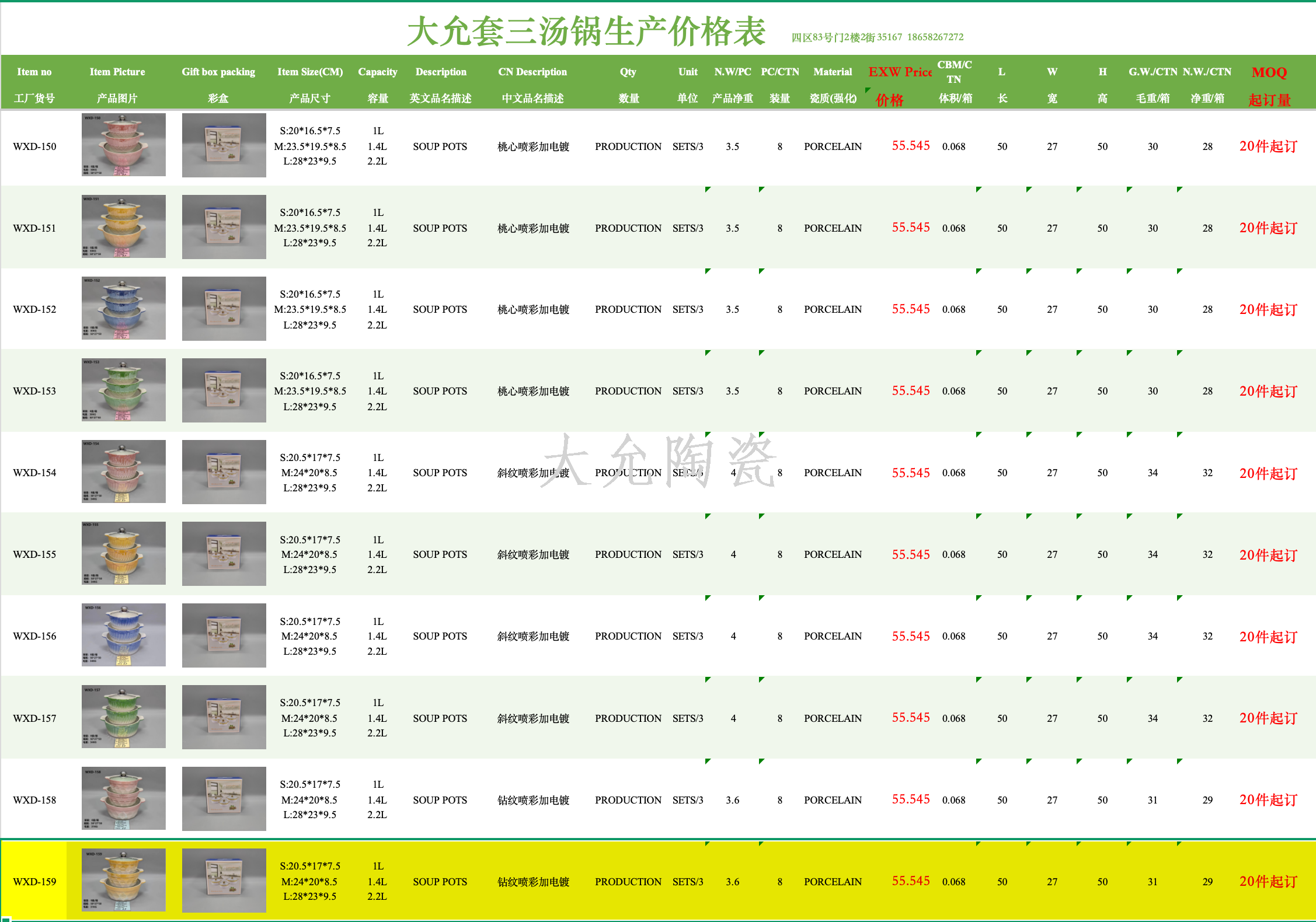This screenshot has height=922, width=1316.
Task: Click the price 55.545 in WXD-150 row
Action: pyautogui.click(x=910, y=146)
